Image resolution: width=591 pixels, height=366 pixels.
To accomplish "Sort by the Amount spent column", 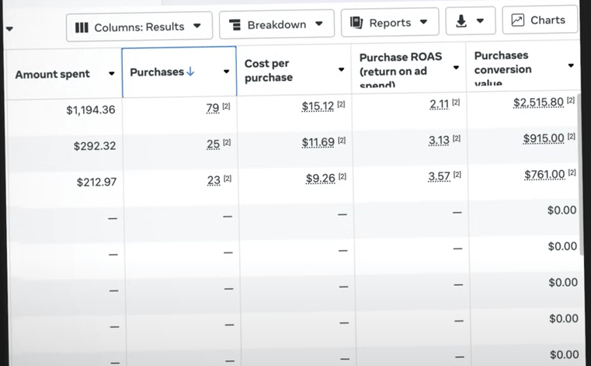I will (52, 74).
